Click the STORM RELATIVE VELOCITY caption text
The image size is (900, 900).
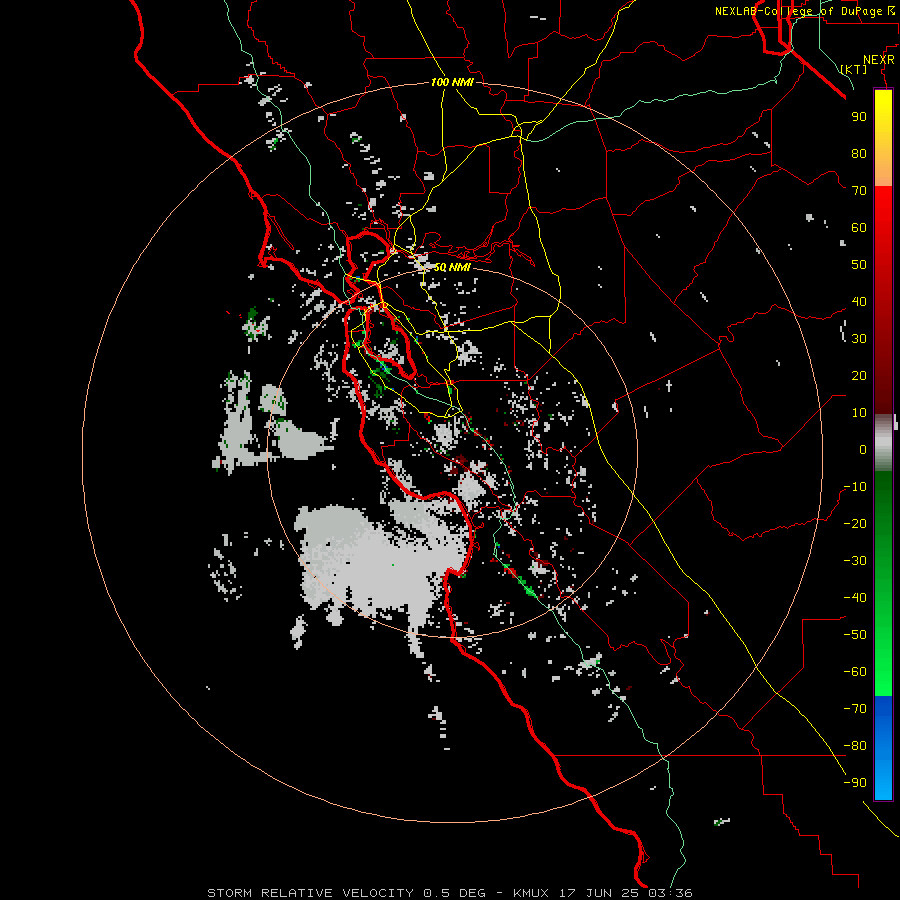click(310, 893)
